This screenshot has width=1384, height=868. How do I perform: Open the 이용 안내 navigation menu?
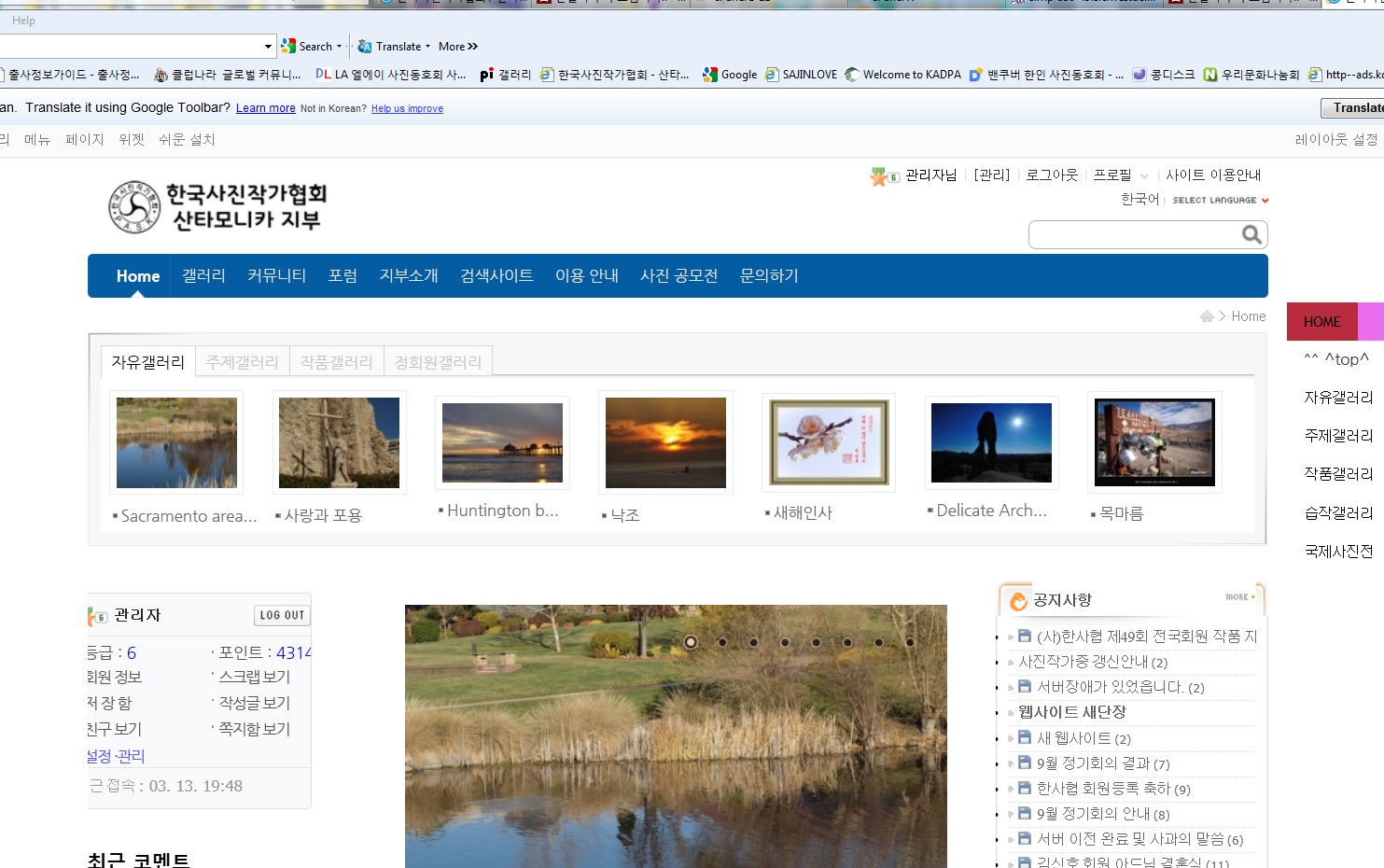pos(587,276)
